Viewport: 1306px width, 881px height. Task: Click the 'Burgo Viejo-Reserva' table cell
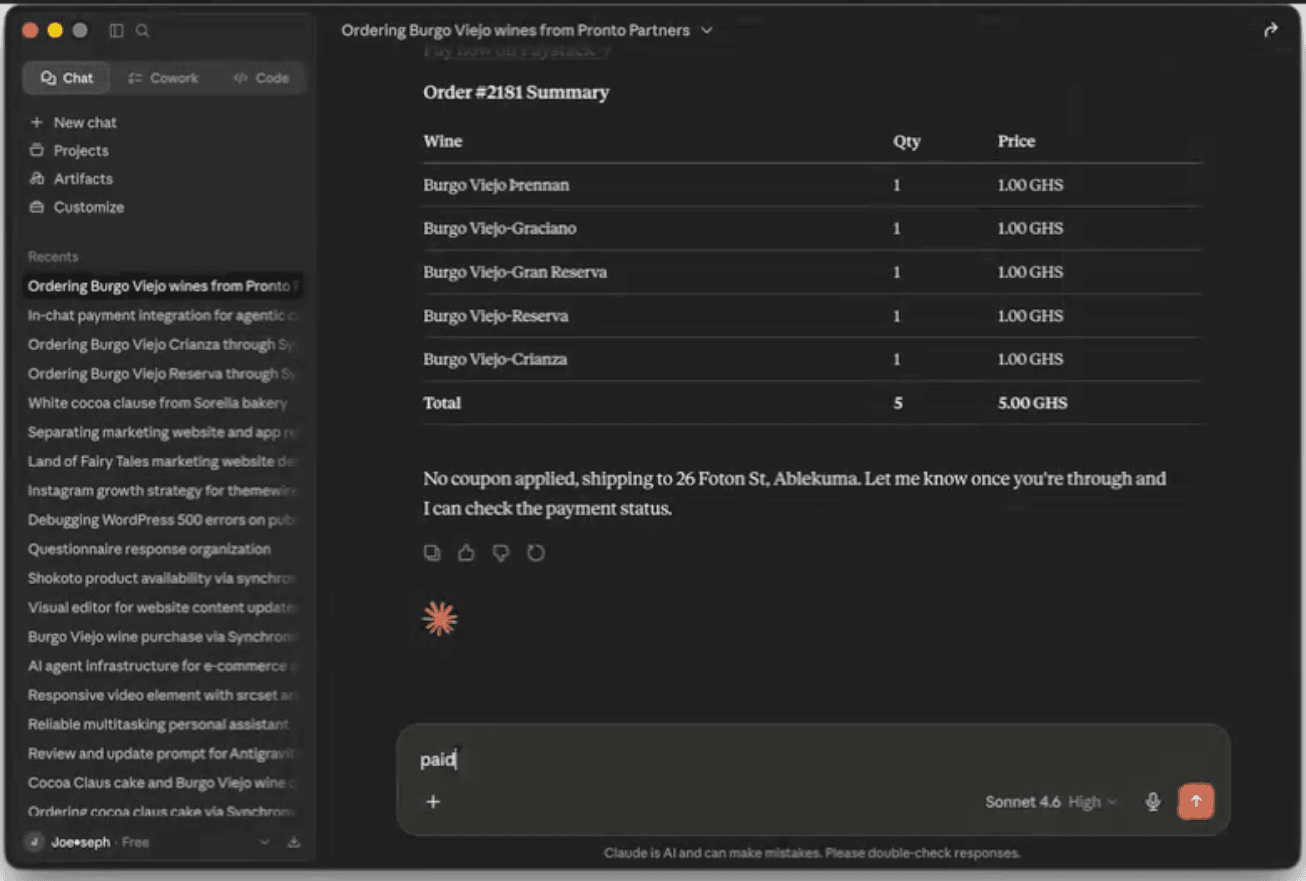pyautogui.click(x=496, y=316)
